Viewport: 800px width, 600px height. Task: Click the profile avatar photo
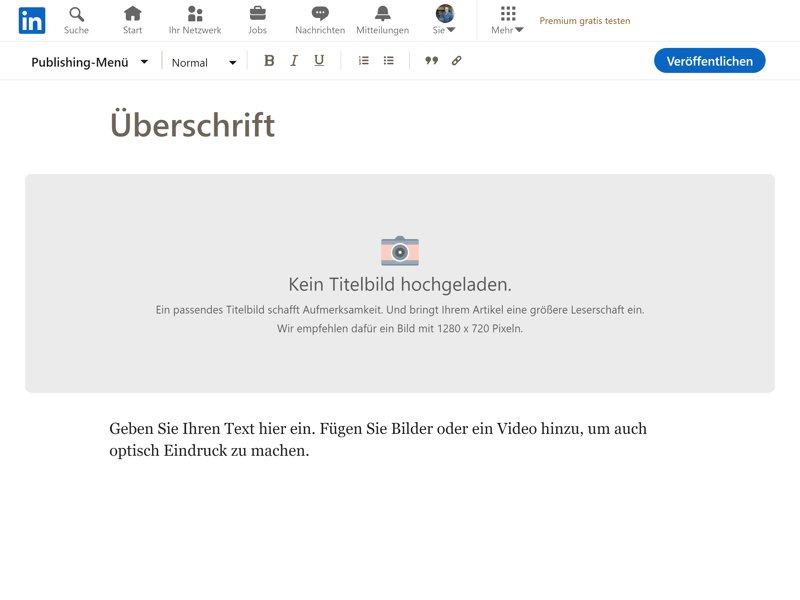coord(445,13)
